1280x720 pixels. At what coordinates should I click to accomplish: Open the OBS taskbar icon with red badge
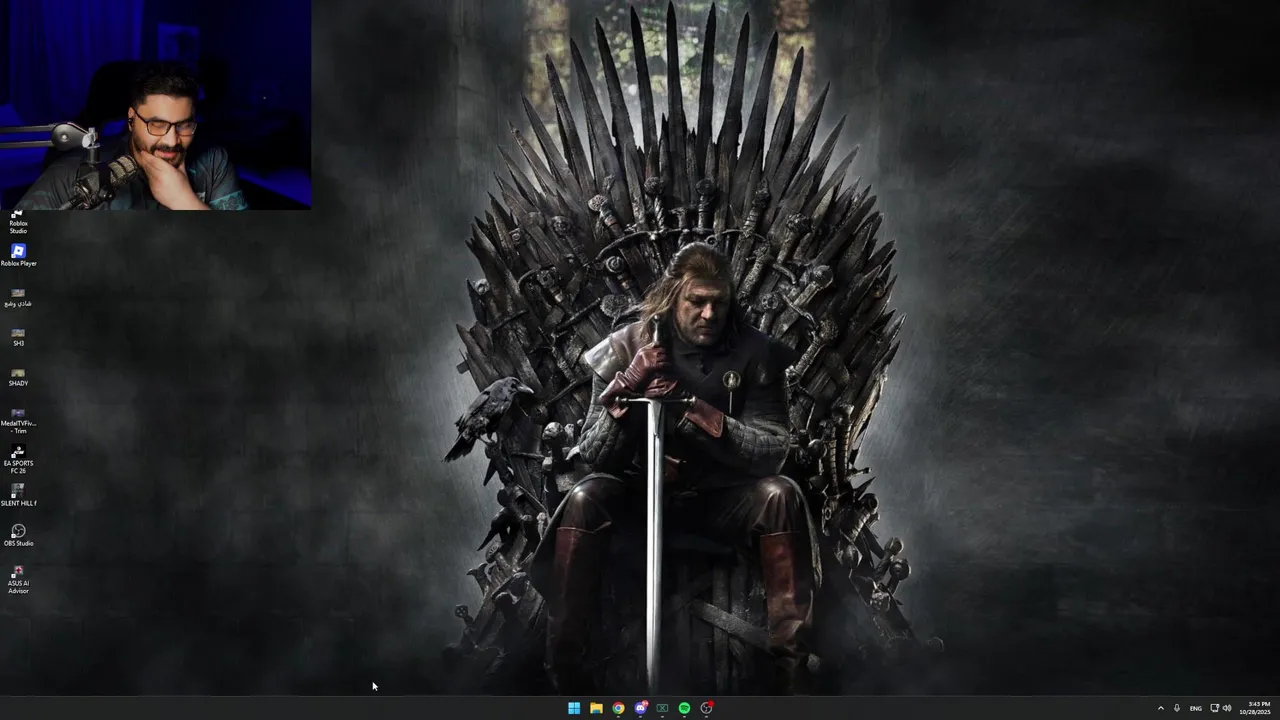(707, 708)
